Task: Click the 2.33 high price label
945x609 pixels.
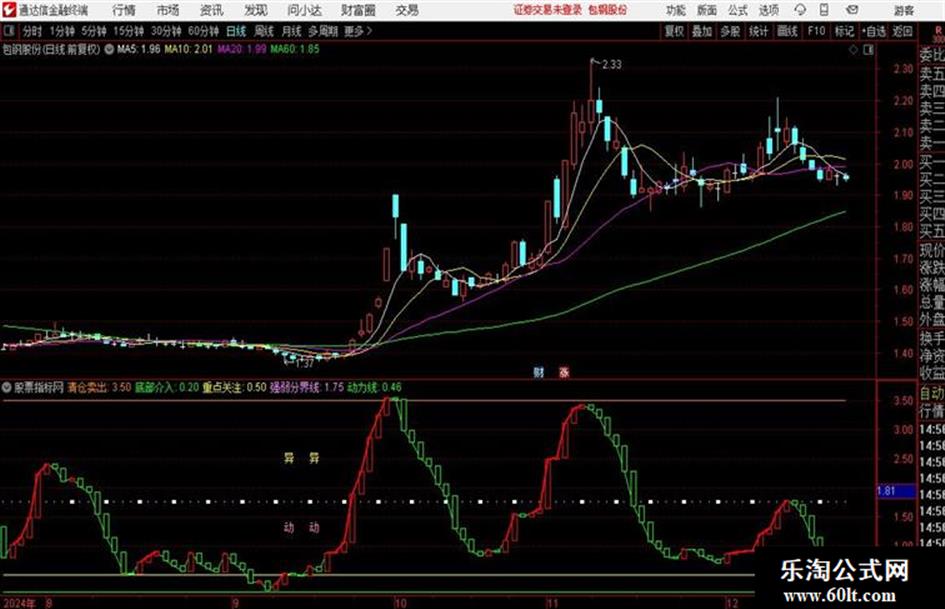Action: click(x=612, y=65)
